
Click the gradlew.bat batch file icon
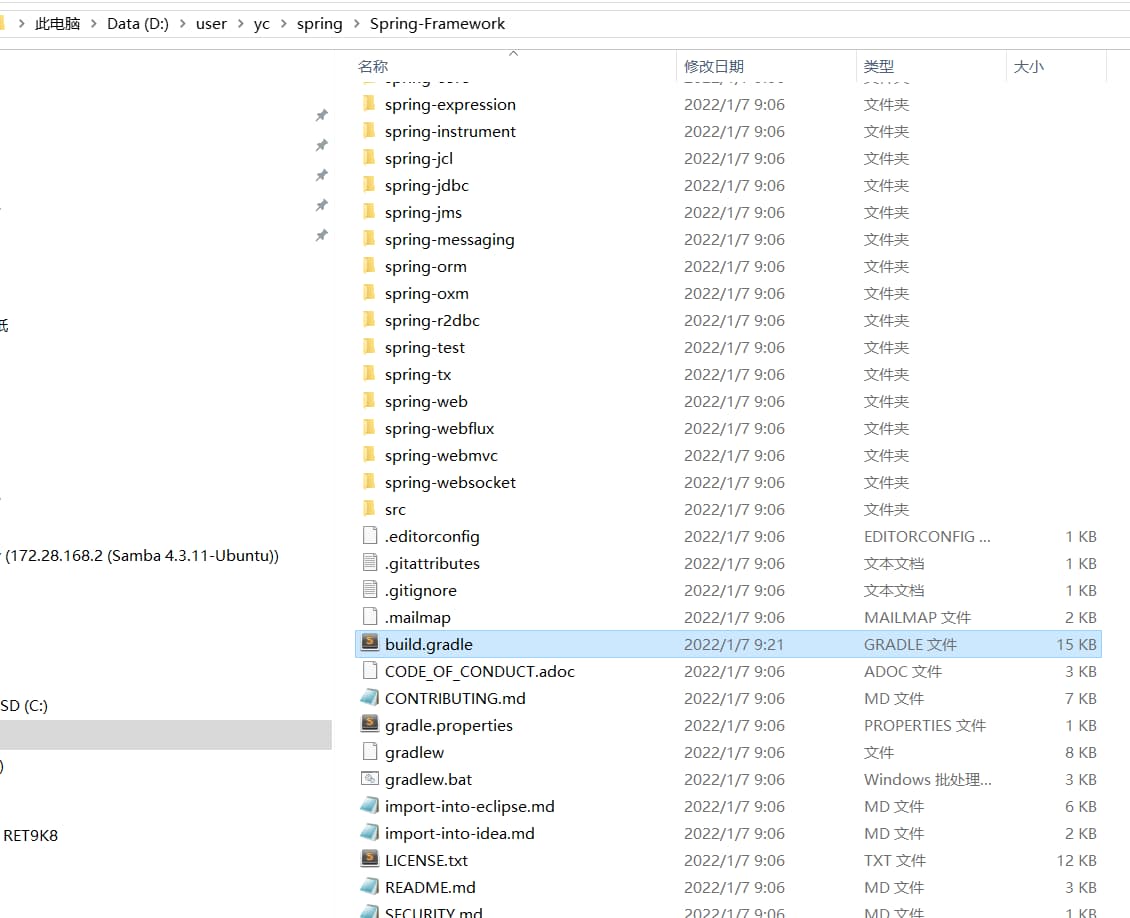[370, 778]
